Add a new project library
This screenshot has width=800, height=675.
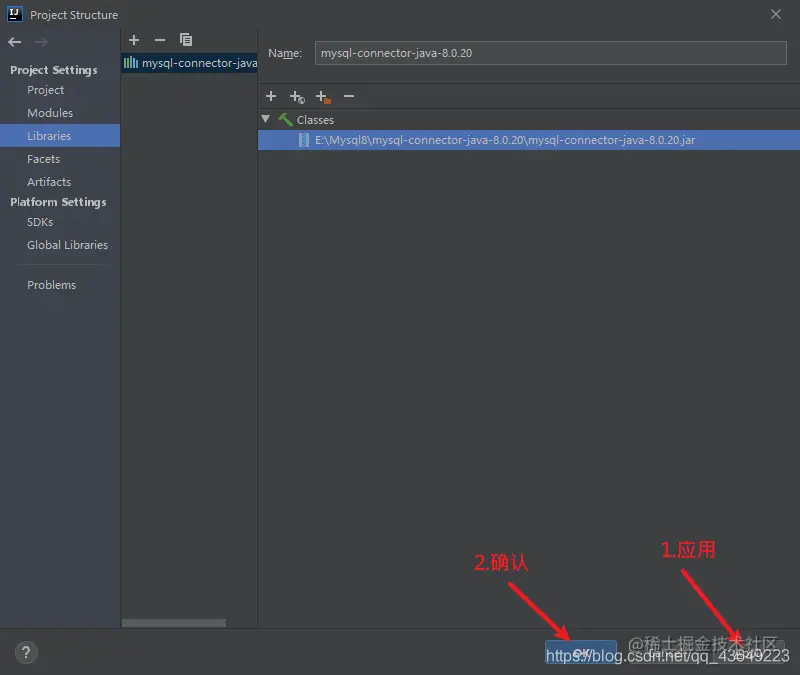[x=134, y=40]
